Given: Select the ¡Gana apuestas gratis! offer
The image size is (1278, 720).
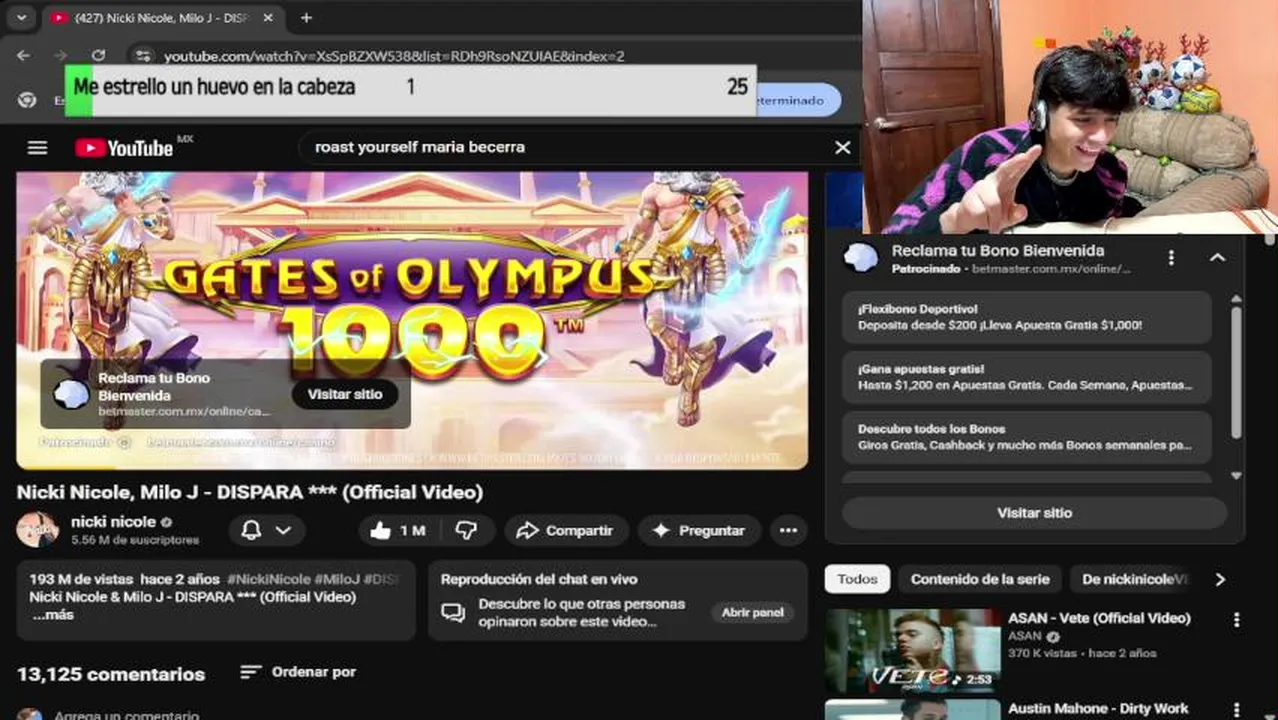Looking at the screenshot, I should click(1027, 377).
